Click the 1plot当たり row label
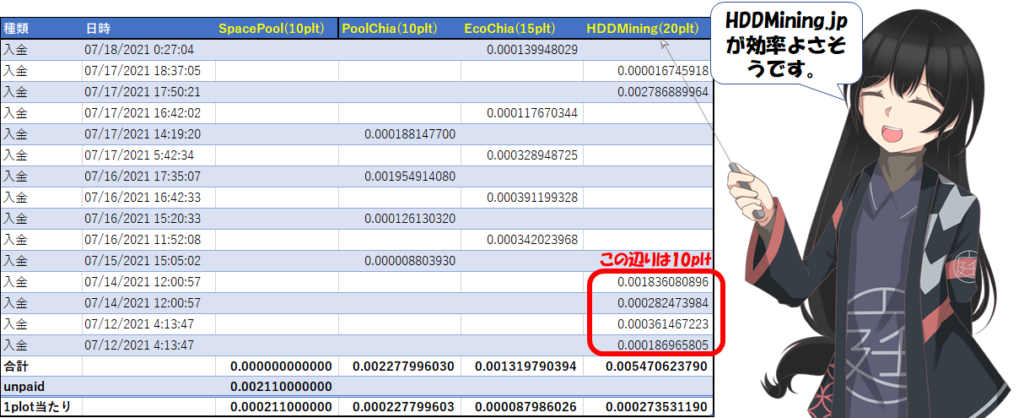Image resolution: width=1024 pixels, height=418 pixels. coord(37,408)
